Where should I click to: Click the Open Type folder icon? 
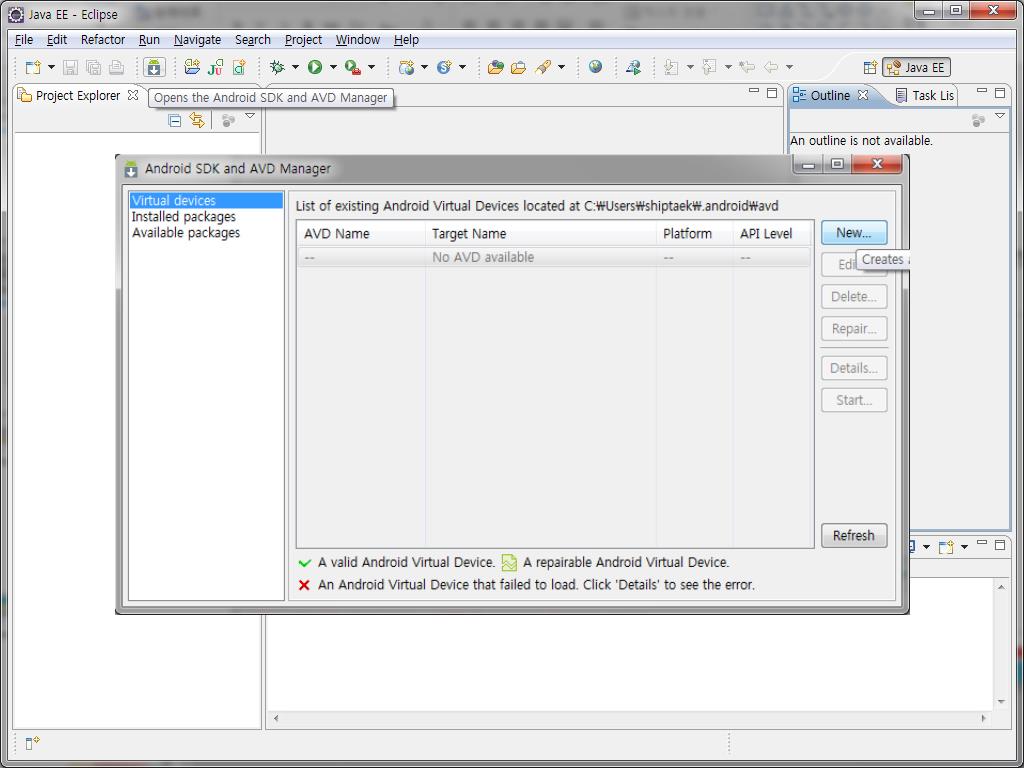496,67
